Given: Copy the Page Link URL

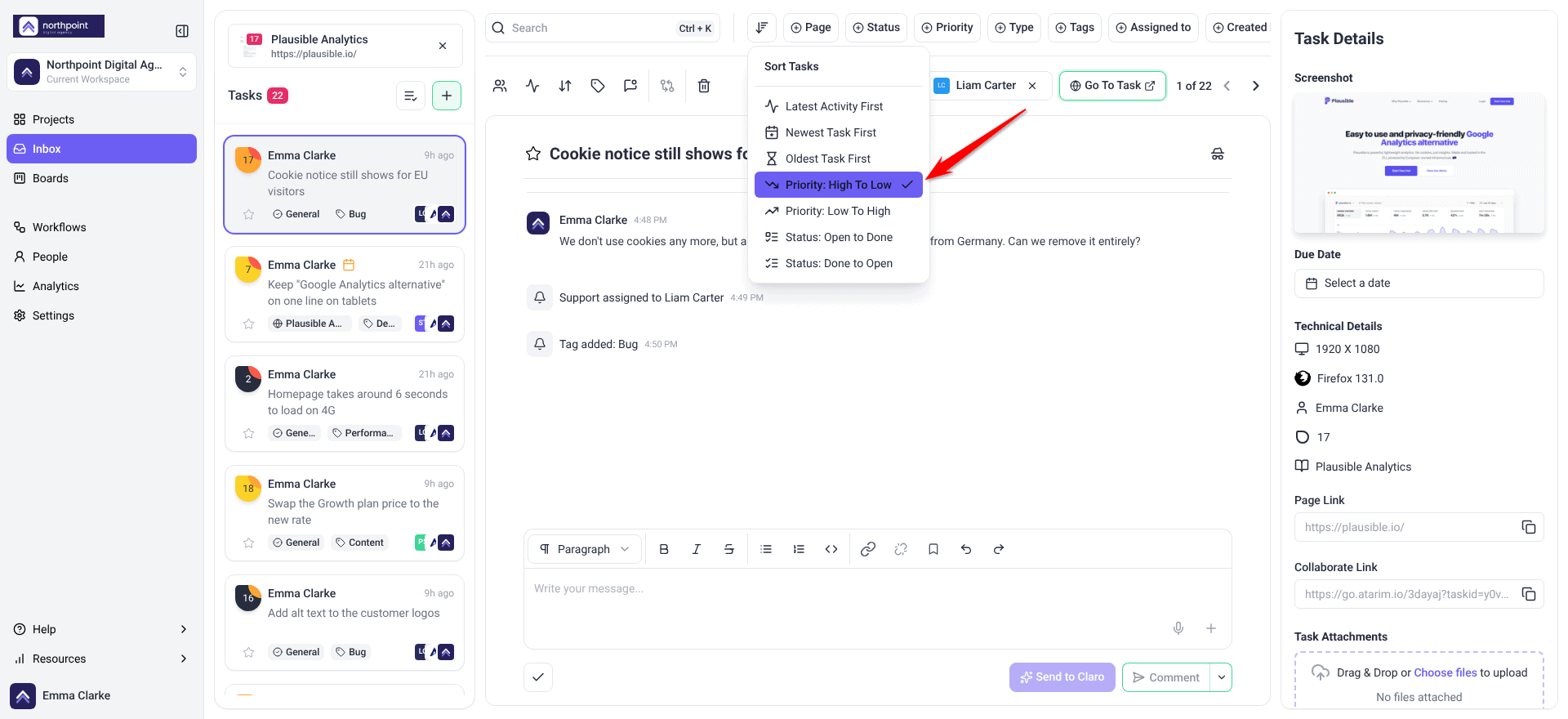Looking at the screenshot, I should 1529,527.
